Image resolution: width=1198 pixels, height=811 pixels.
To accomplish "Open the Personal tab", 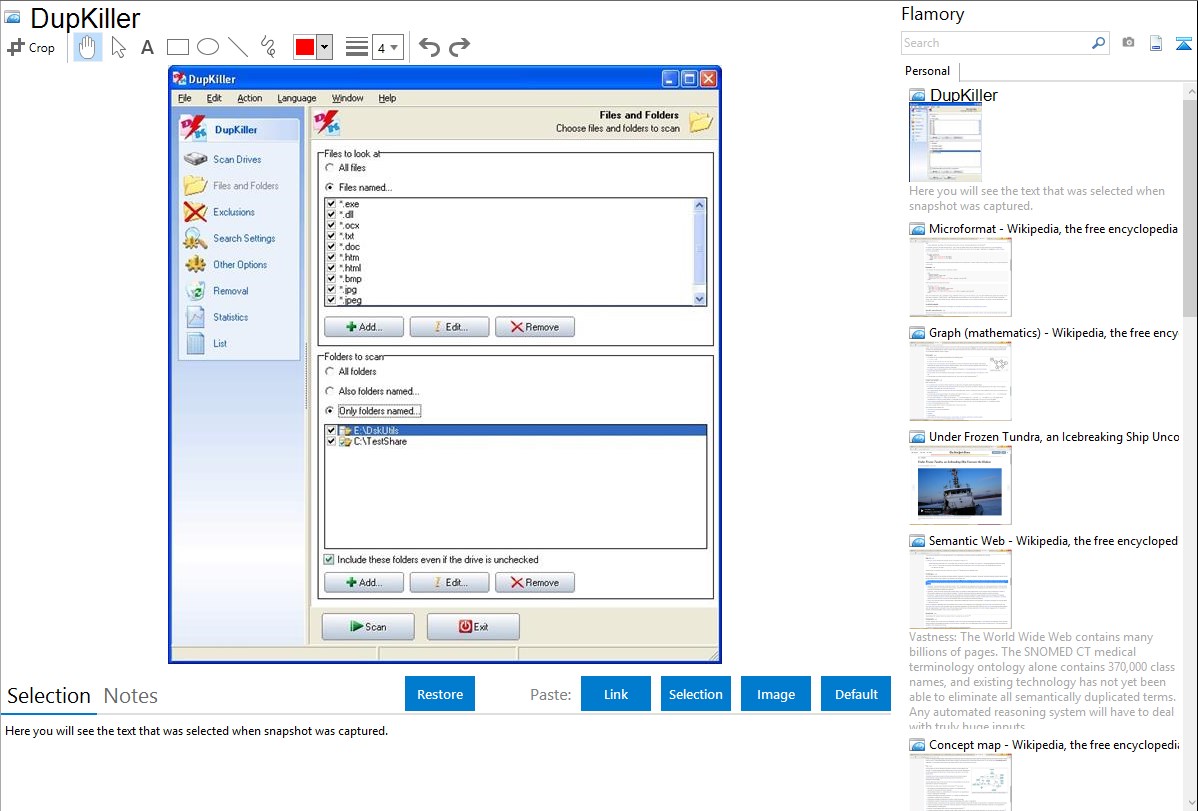I will 927,71.
